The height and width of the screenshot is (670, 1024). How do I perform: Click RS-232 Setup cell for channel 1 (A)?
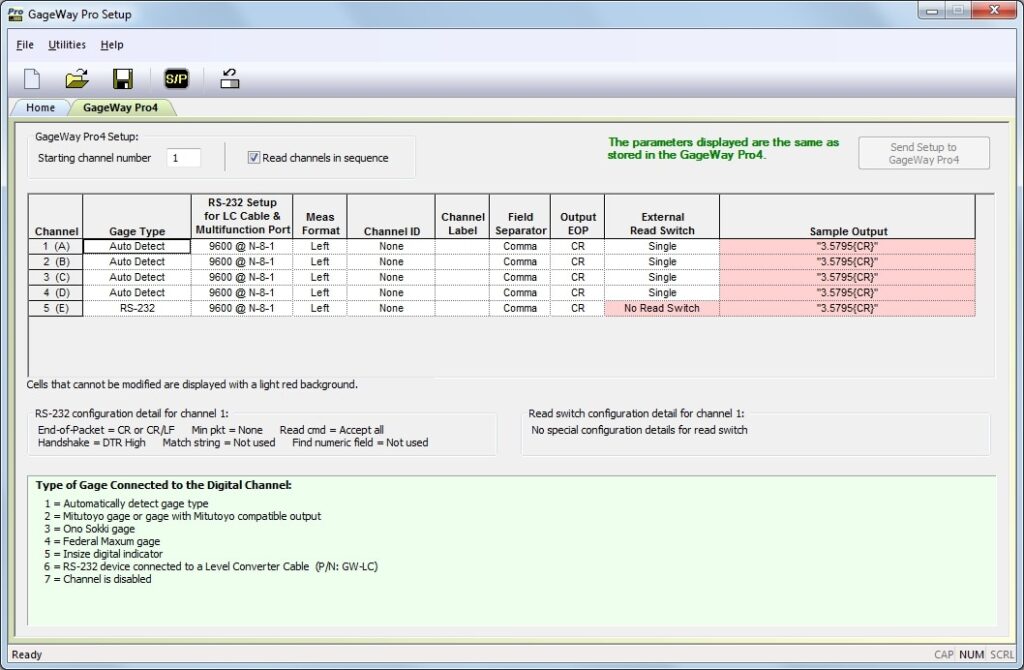point(242,246)
